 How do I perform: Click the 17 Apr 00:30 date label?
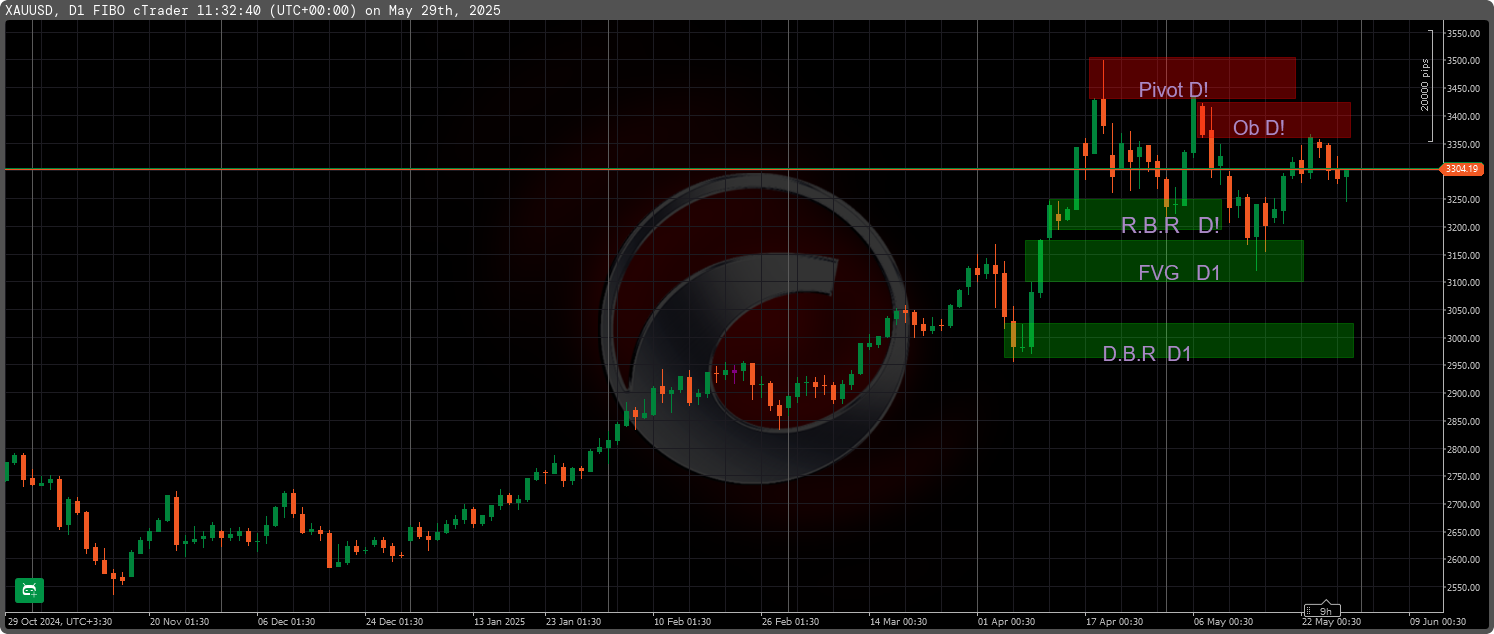pos(1114,622)
